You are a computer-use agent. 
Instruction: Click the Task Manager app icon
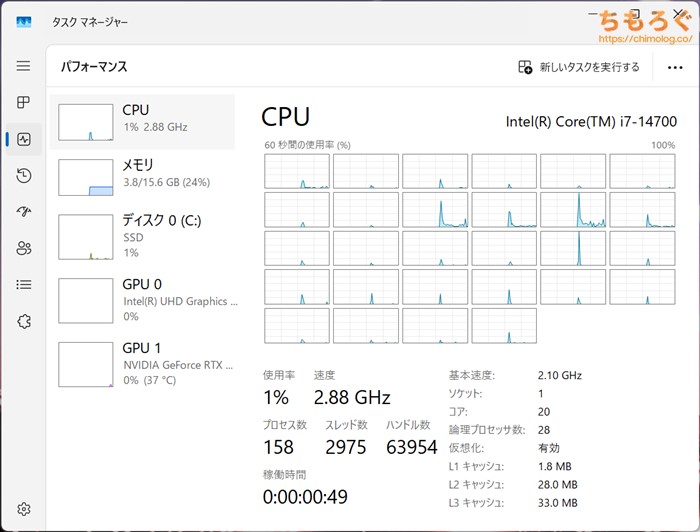click(24, 22)
